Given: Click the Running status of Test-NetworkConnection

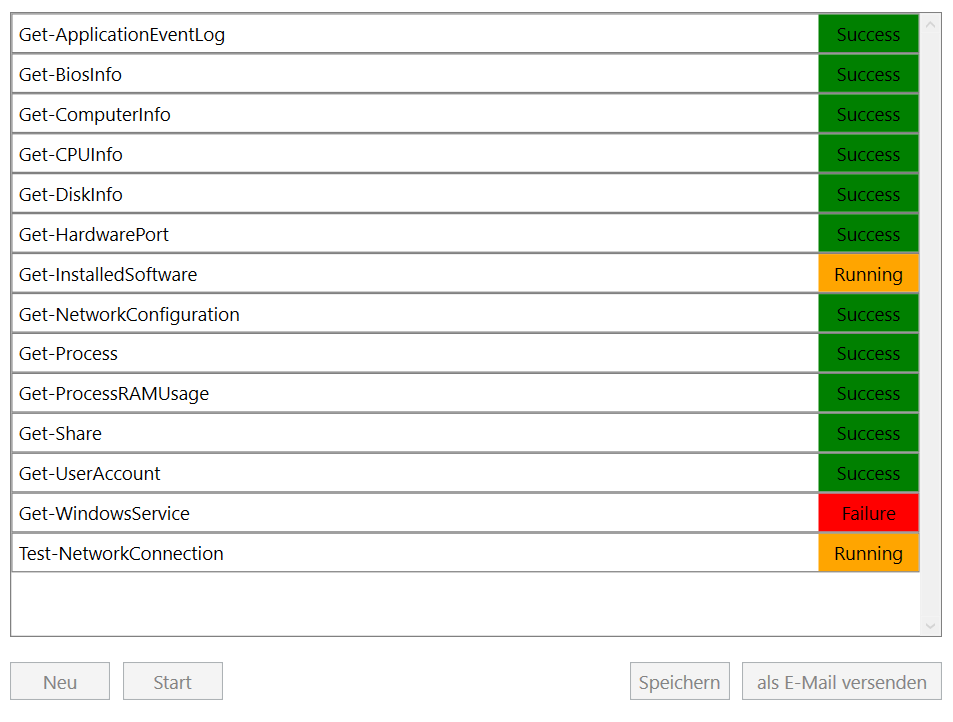Looking at the screenshot, I should 869,553.
